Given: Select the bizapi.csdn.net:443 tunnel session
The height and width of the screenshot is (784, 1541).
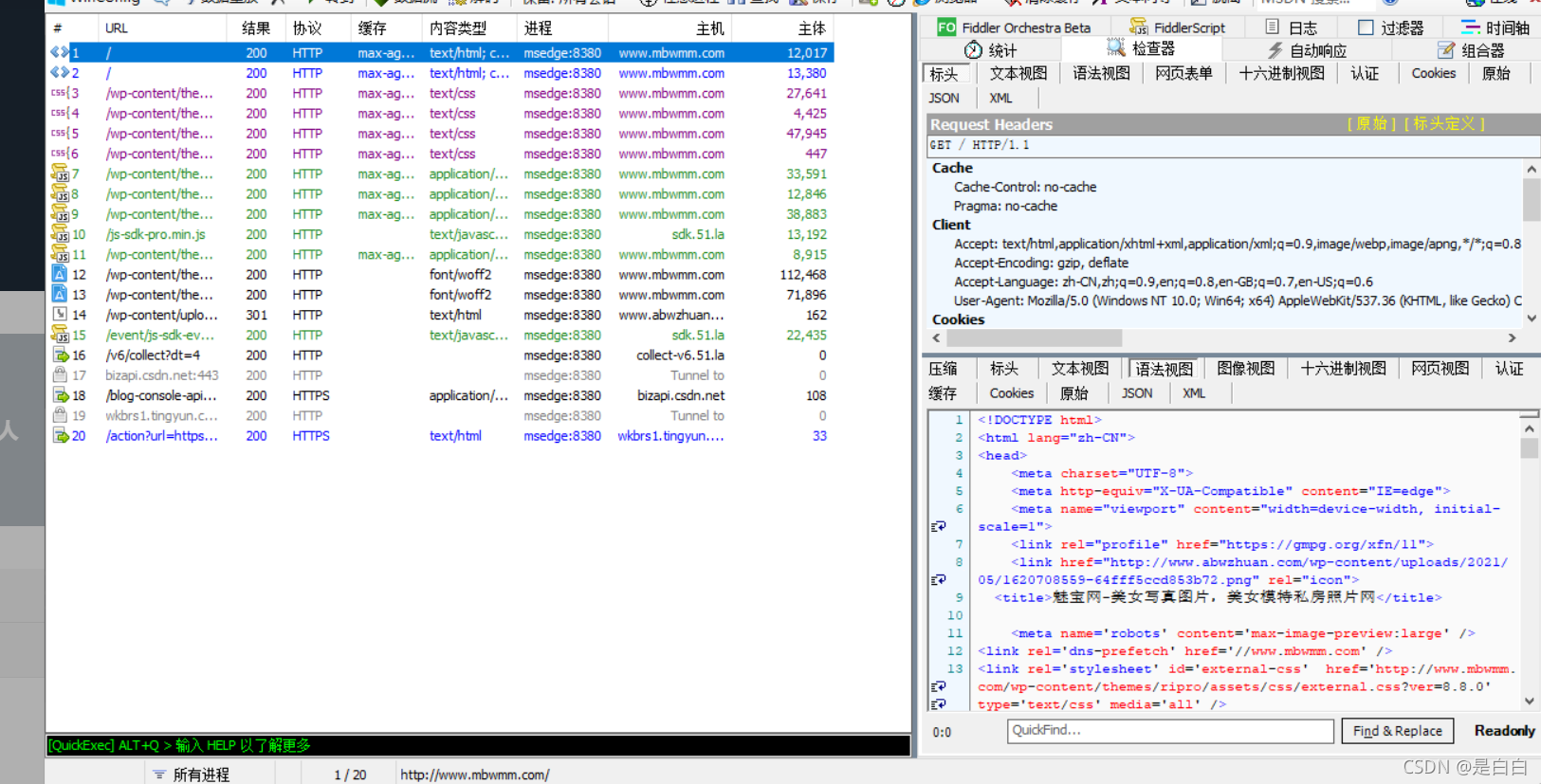Looking at the screenshot, I should [x=441, y=375].
